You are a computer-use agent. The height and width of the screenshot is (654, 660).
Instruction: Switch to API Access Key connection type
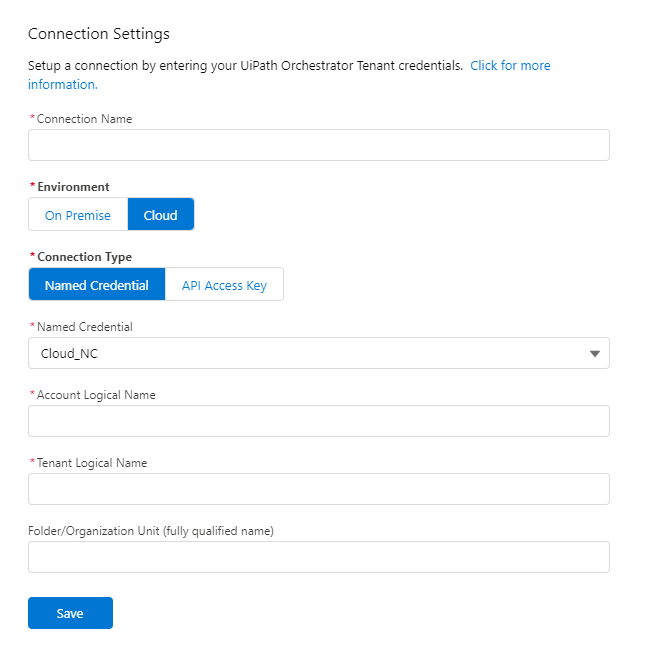(x=224, y=285)
